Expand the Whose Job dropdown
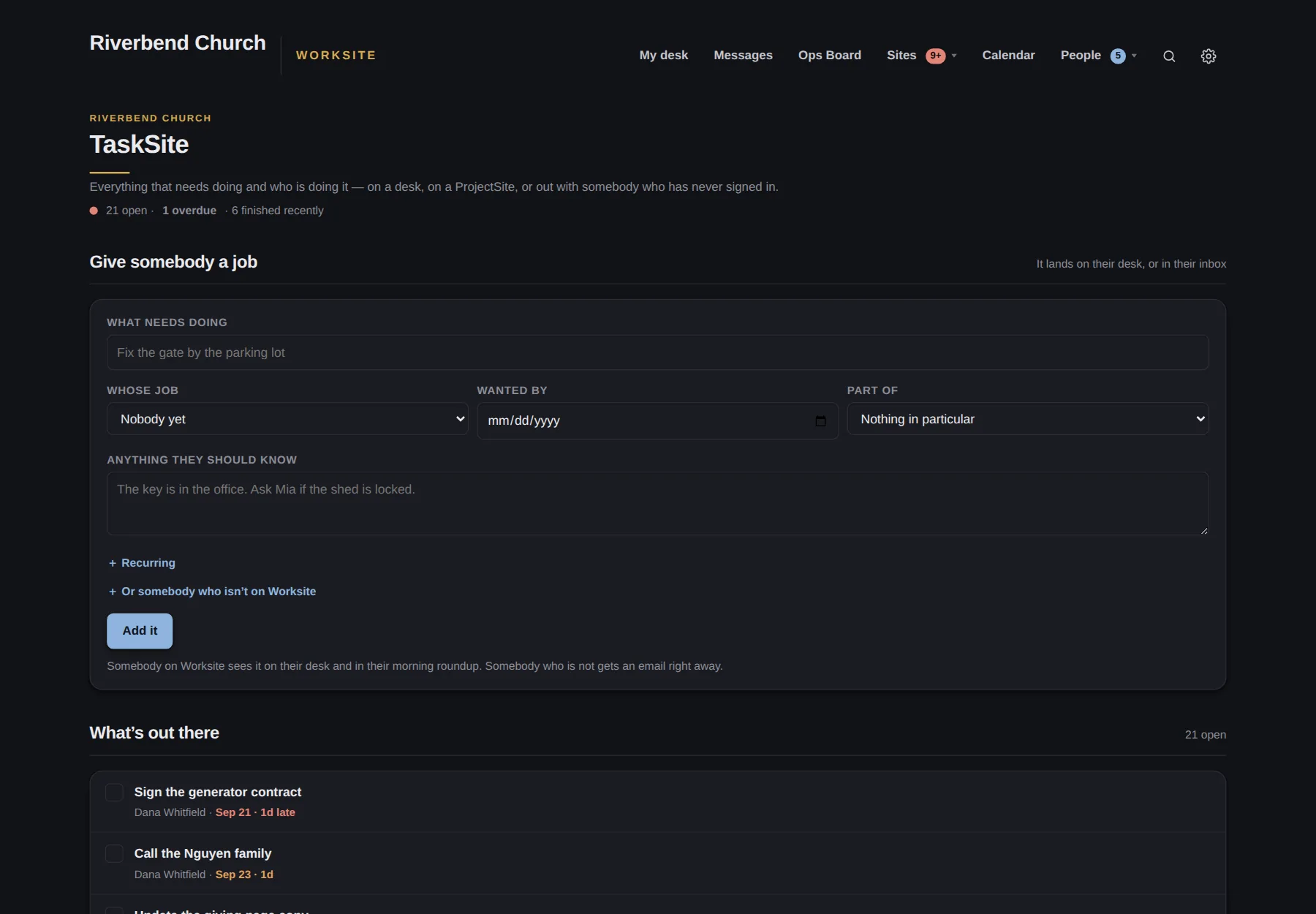This screenshot has width=1316, height=914. pyautogui.click(x=287, y=419)
